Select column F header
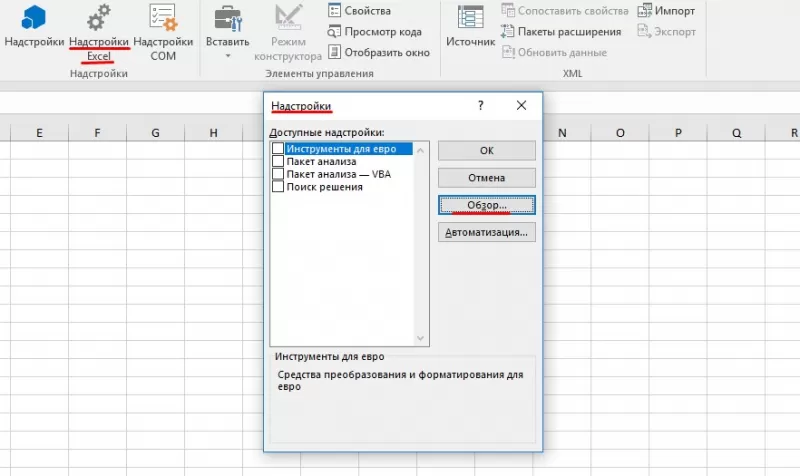Screen dimensions: 800x476 [x=97, y=133]
